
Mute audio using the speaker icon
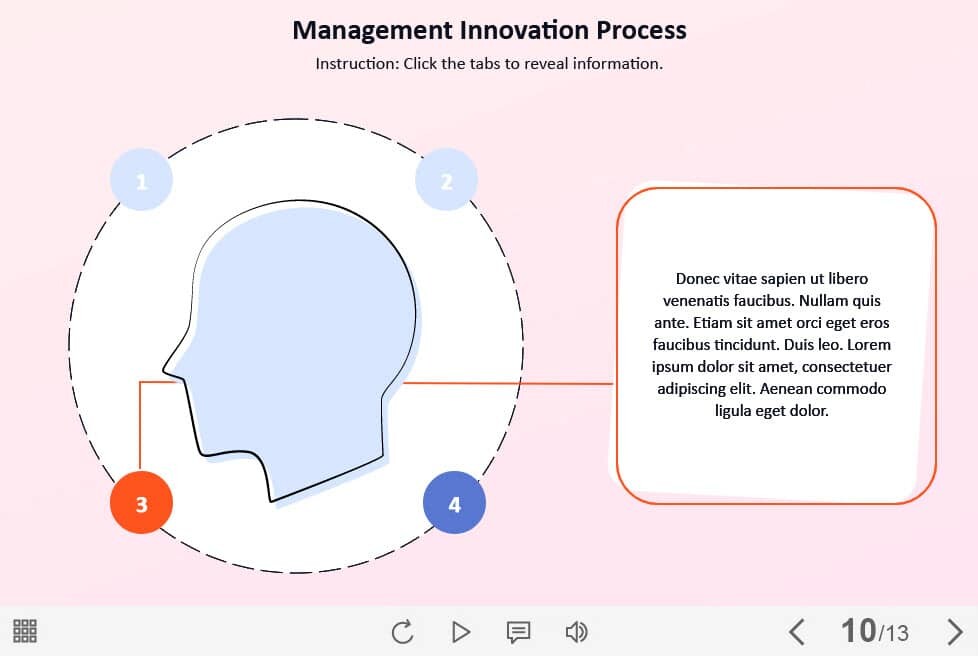tap(576, 631)
